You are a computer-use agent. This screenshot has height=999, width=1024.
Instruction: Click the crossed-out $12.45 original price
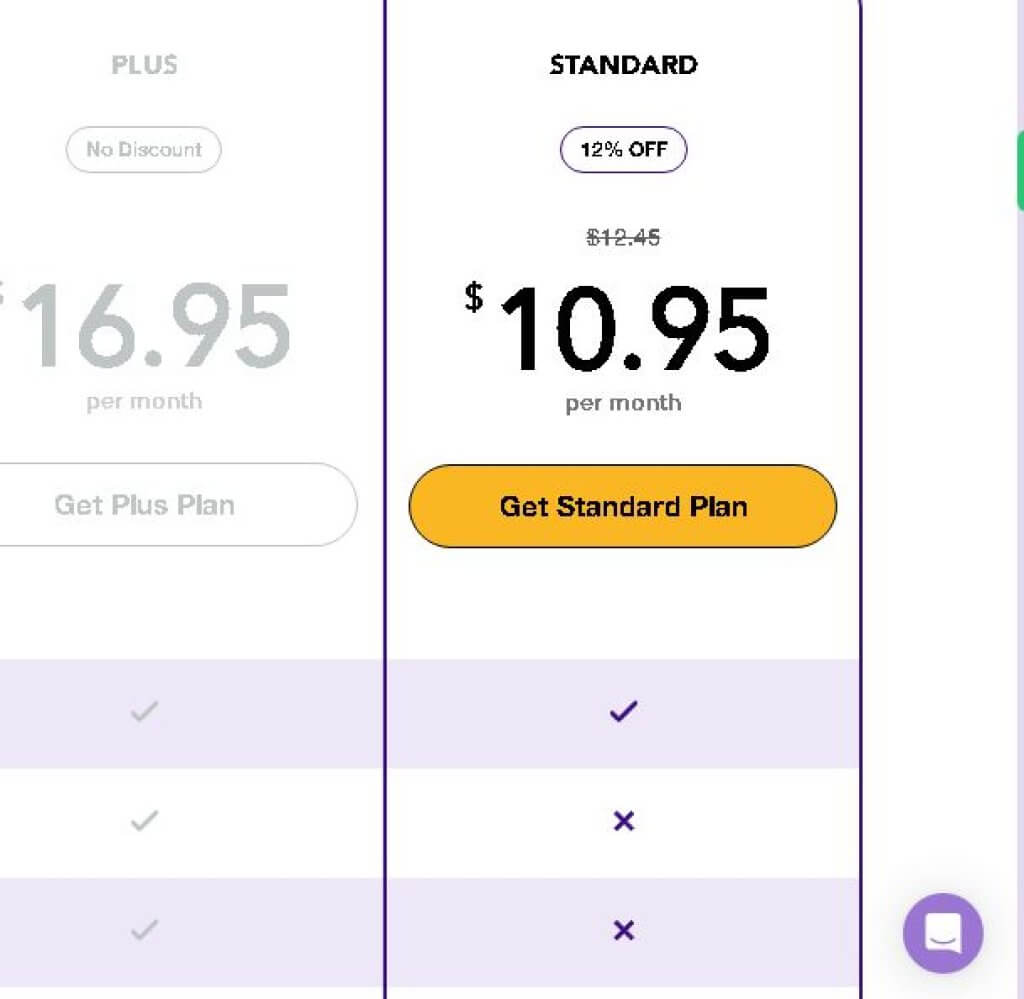[623, 238]
